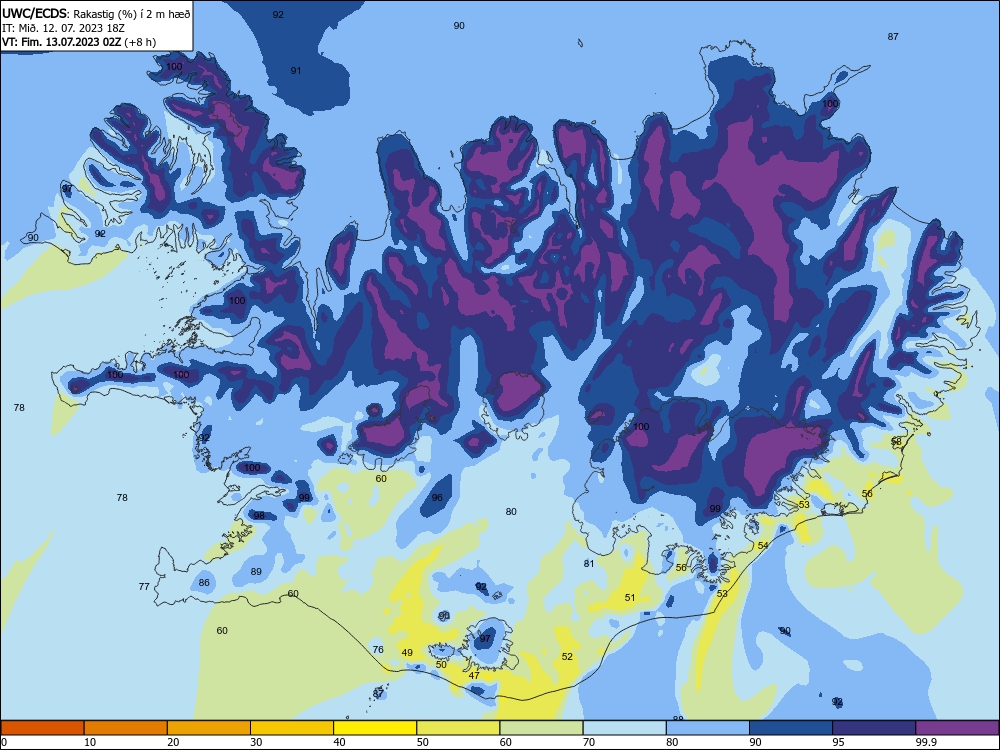Click the orange 10–20 legend swatch
This screenshot has height=750, width=1000.
(126, 728)
